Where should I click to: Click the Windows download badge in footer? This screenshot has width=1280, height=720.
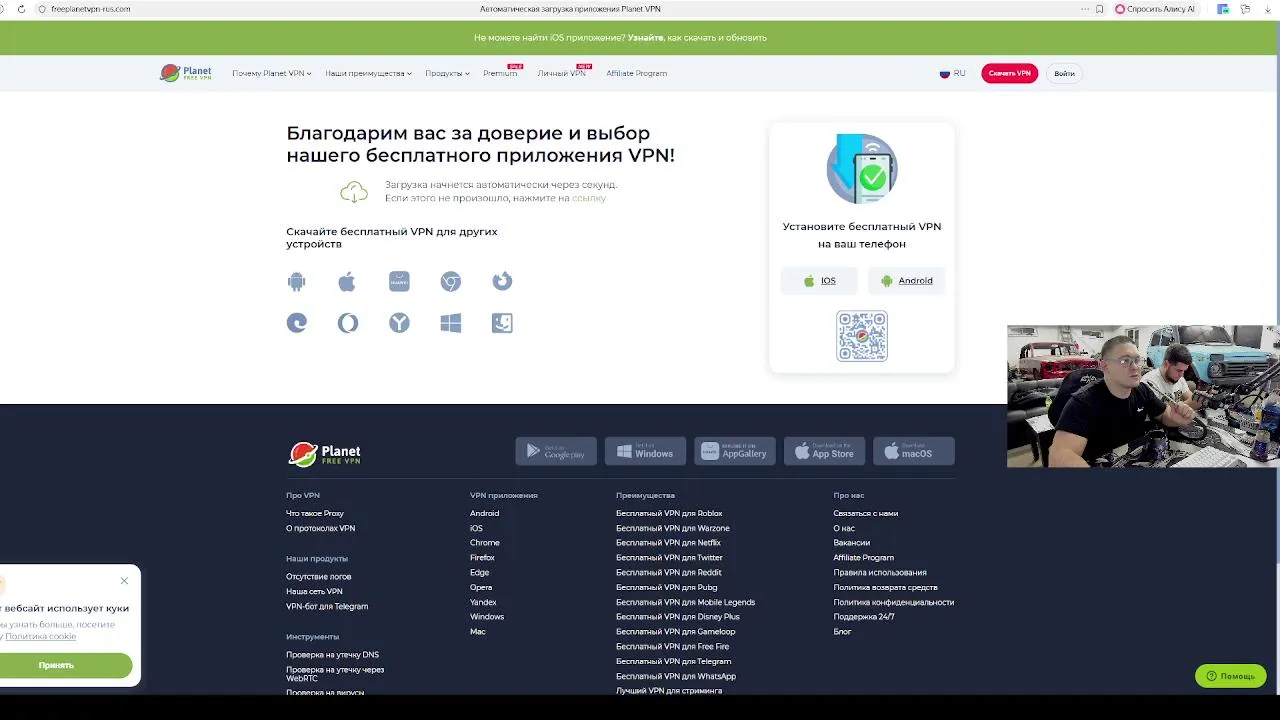coord(645,452)
